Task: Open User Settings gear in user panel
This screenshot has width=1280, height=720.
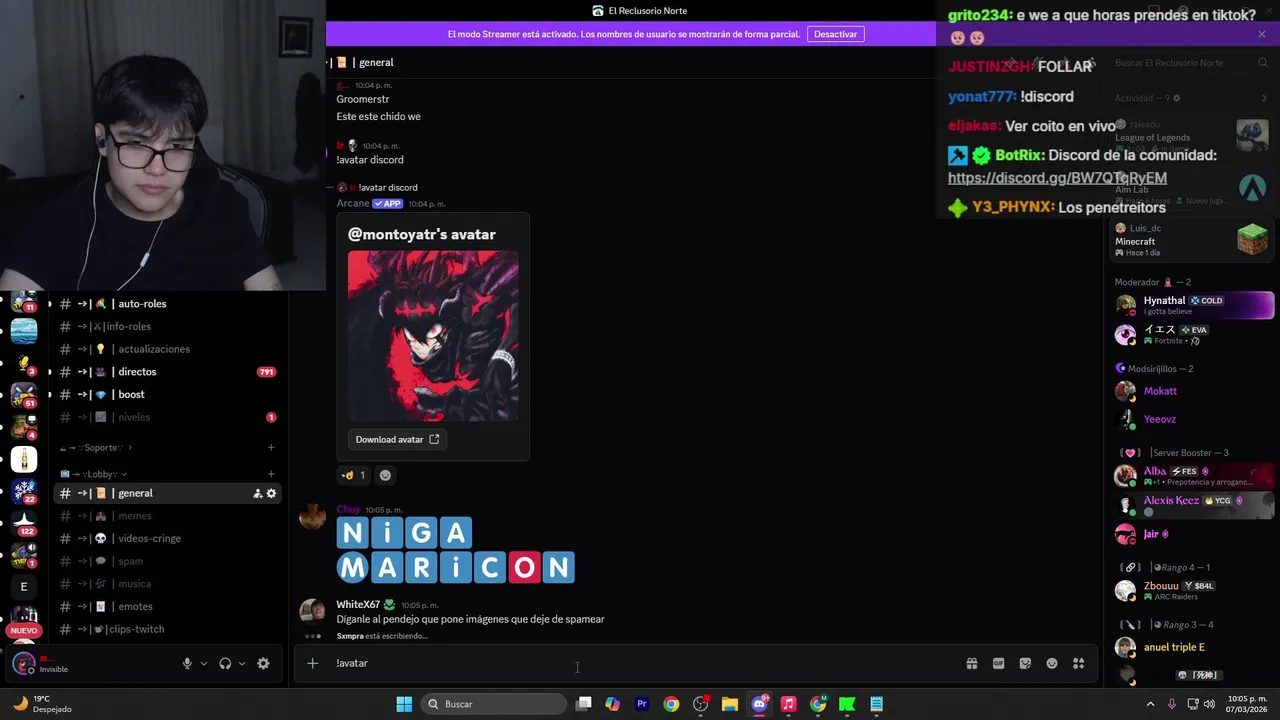Action: click(263, 663)
